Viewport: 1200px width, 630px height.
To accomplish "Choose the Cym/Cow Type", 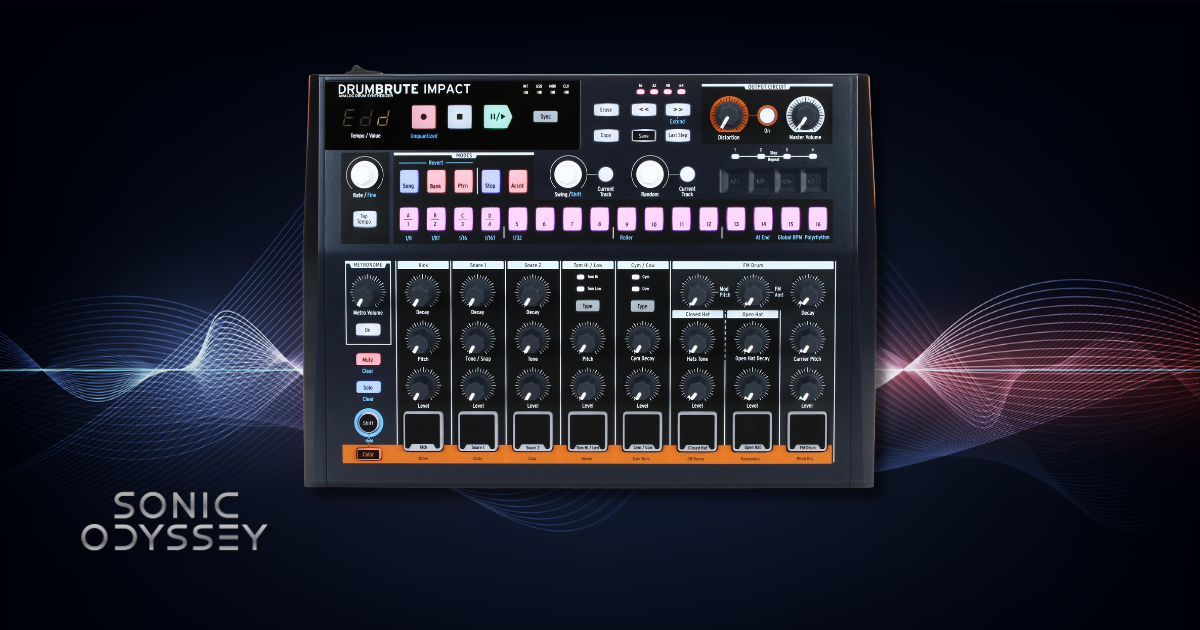I will [641, 306].
